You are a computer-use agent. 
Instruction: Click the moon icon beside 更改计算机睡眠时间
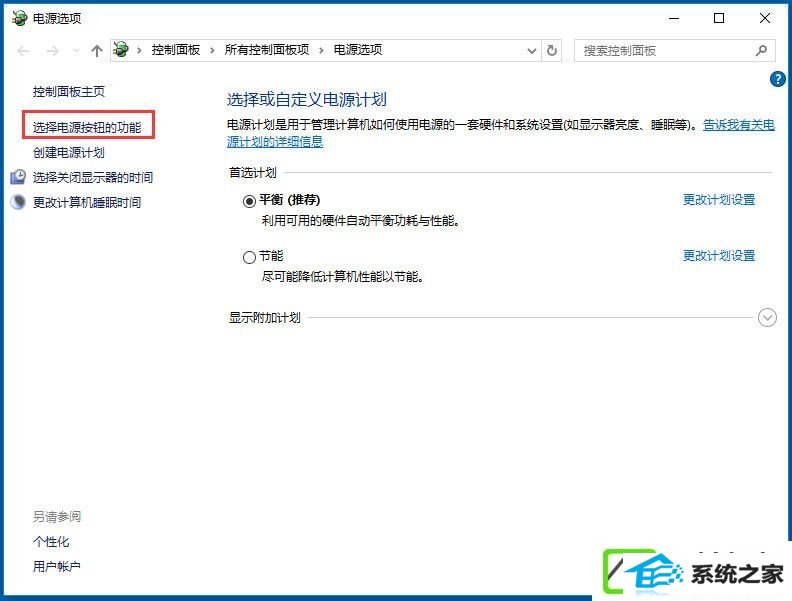[x=18, y=202]
